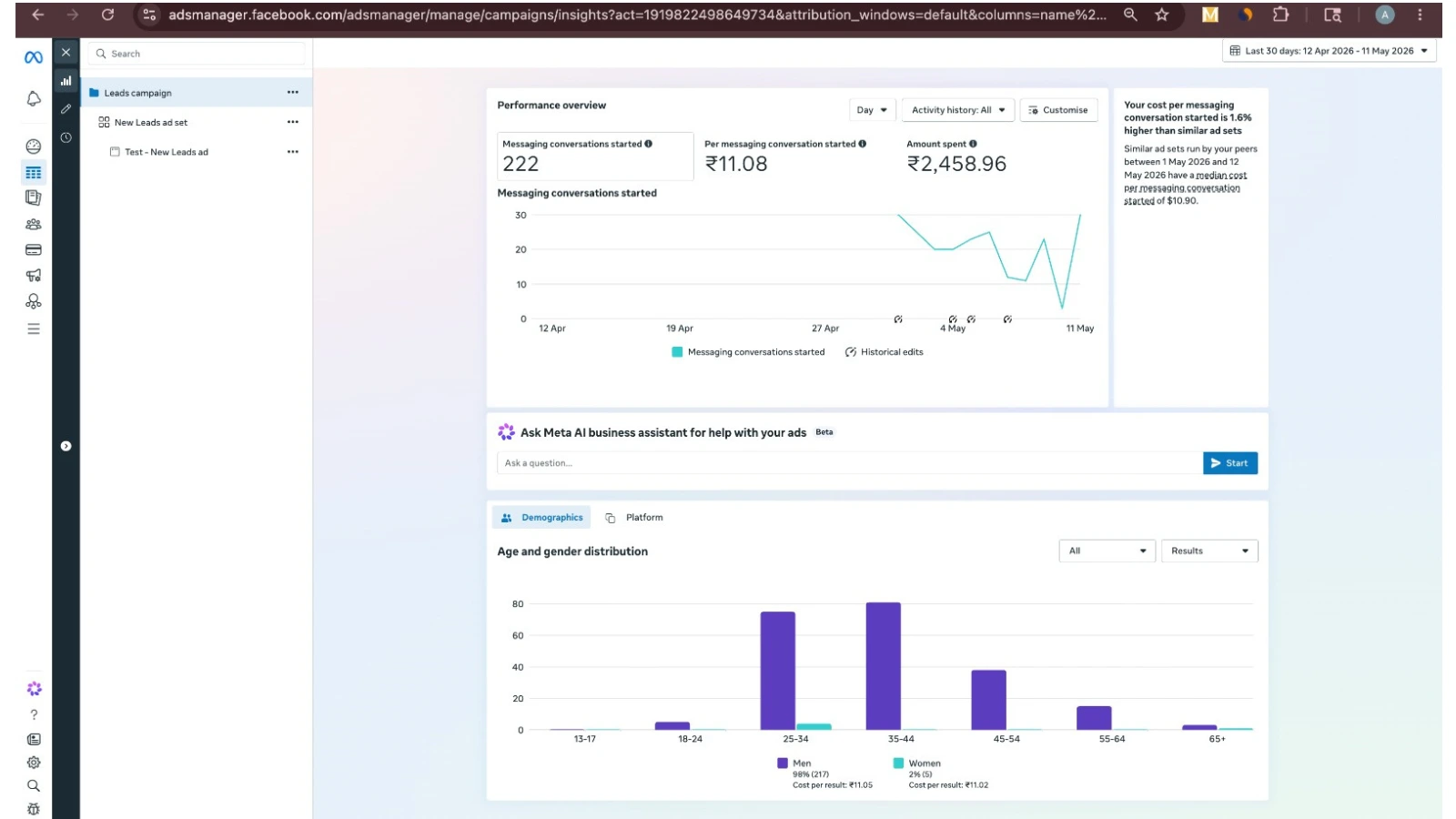Open the Results metric dropdown
Image resolution: width=1456 pixels, height=819 pixels.
point(1209,551)
